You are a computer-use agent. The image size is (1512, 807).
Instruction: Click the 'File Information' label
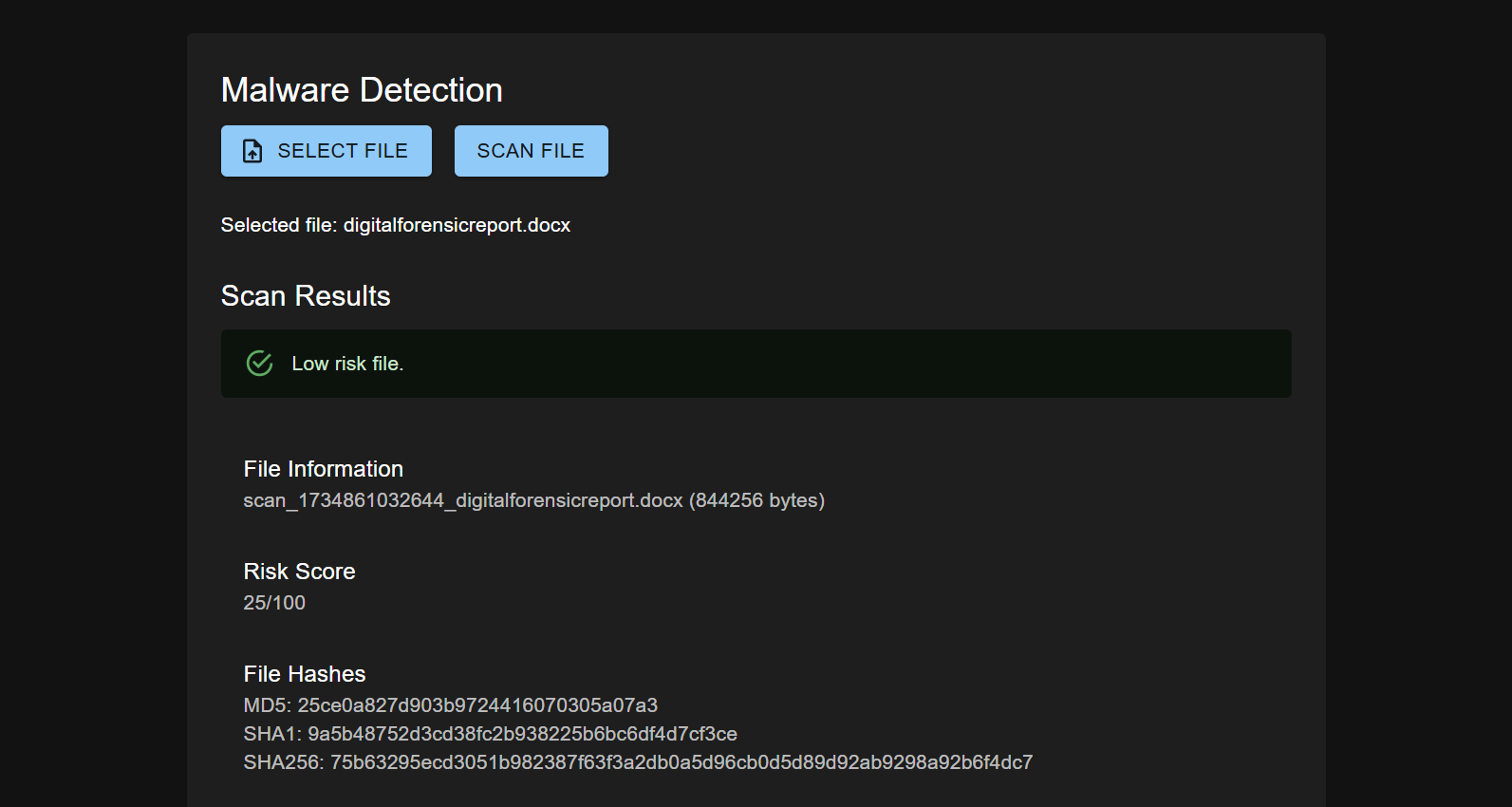point(324,469)
